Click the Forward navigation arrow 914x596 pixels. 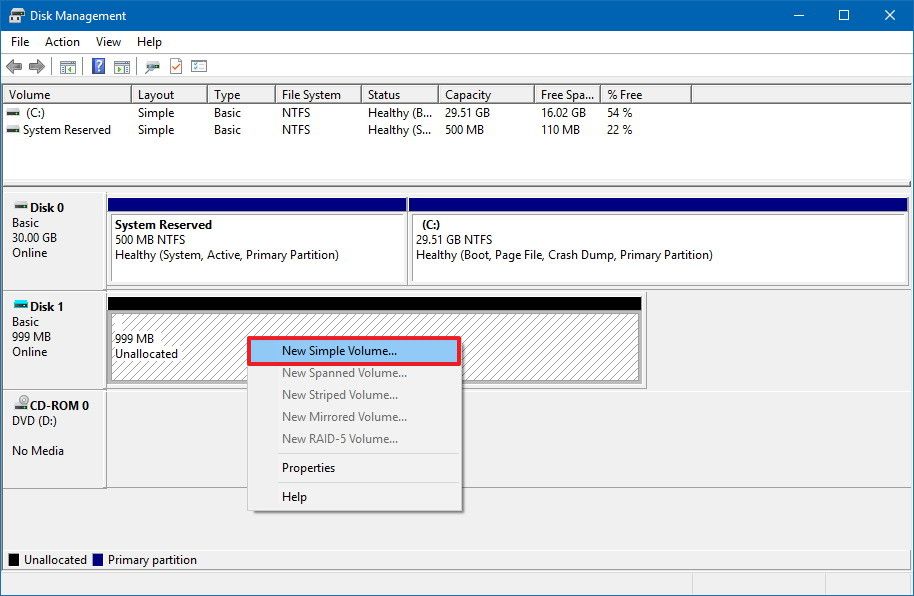37,66
